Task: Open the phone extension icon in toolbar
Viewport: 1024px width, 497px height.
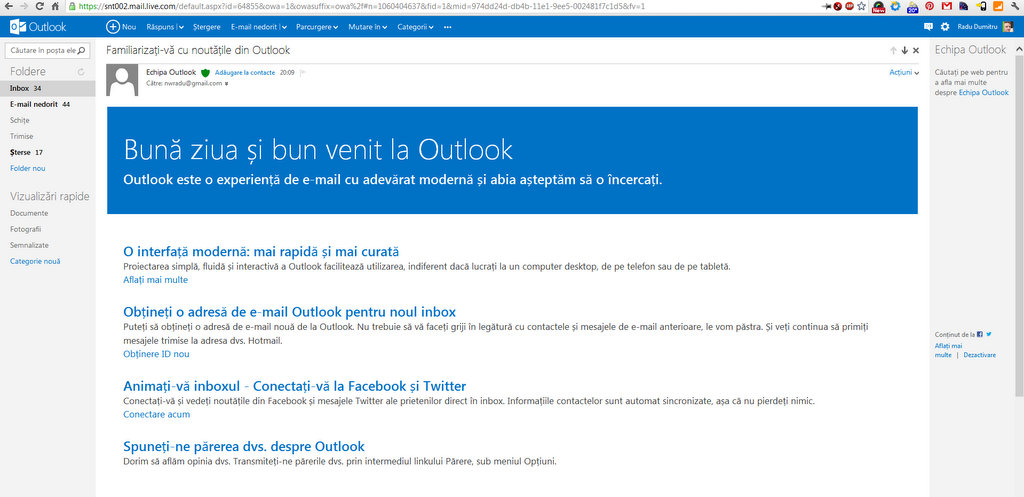Action: 981,6
